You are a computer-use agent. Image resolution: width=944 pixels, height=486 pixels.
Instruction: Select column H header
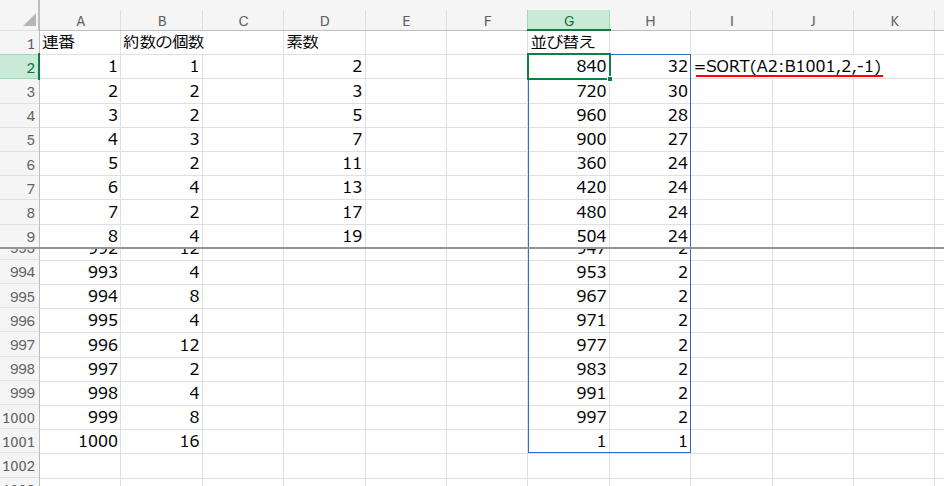650,21
